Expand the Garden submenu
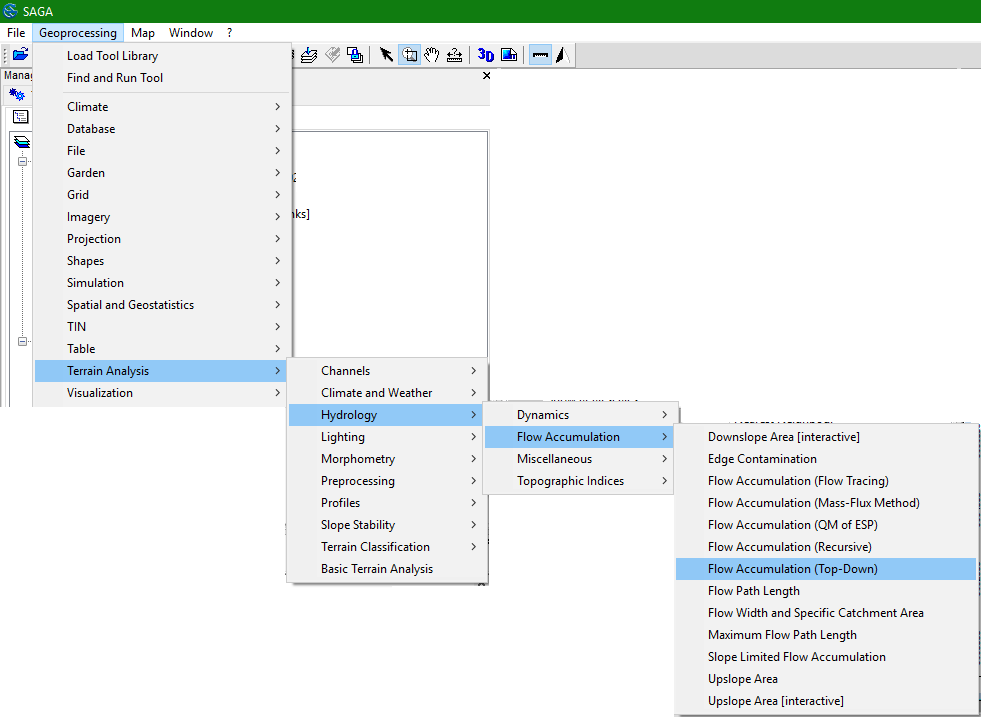 pos(163,173)
